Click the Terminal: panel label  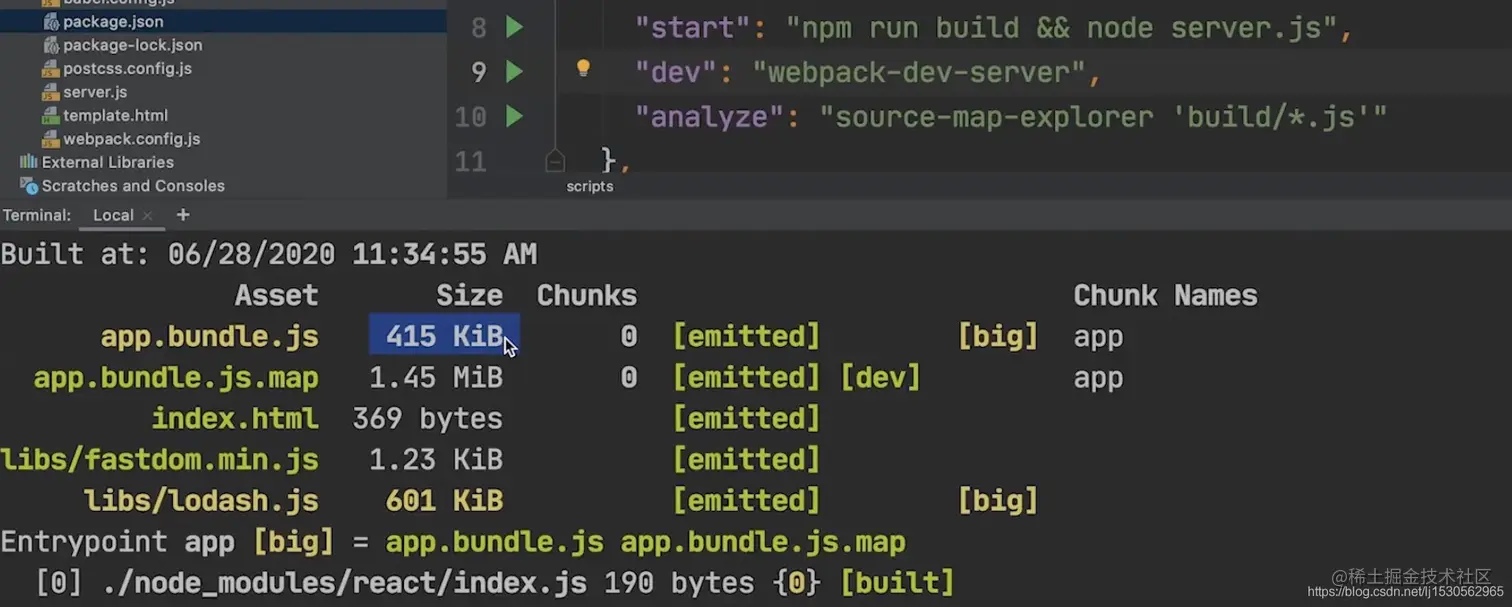[37, 215]
